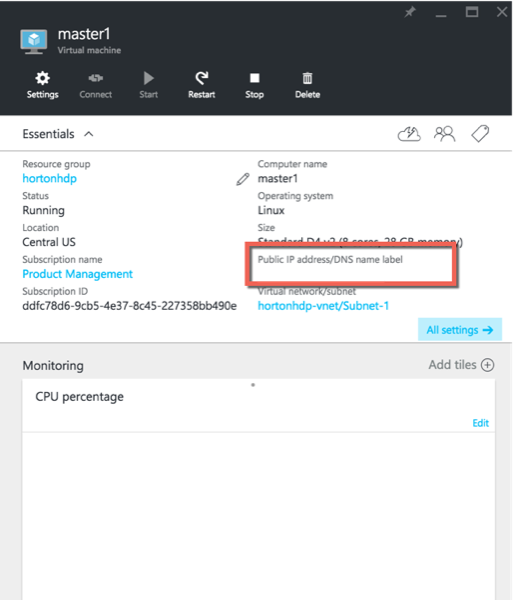Open the hortonhdp-vnet/Subnet-1 link
513x600 pixels.
(323, 306)
